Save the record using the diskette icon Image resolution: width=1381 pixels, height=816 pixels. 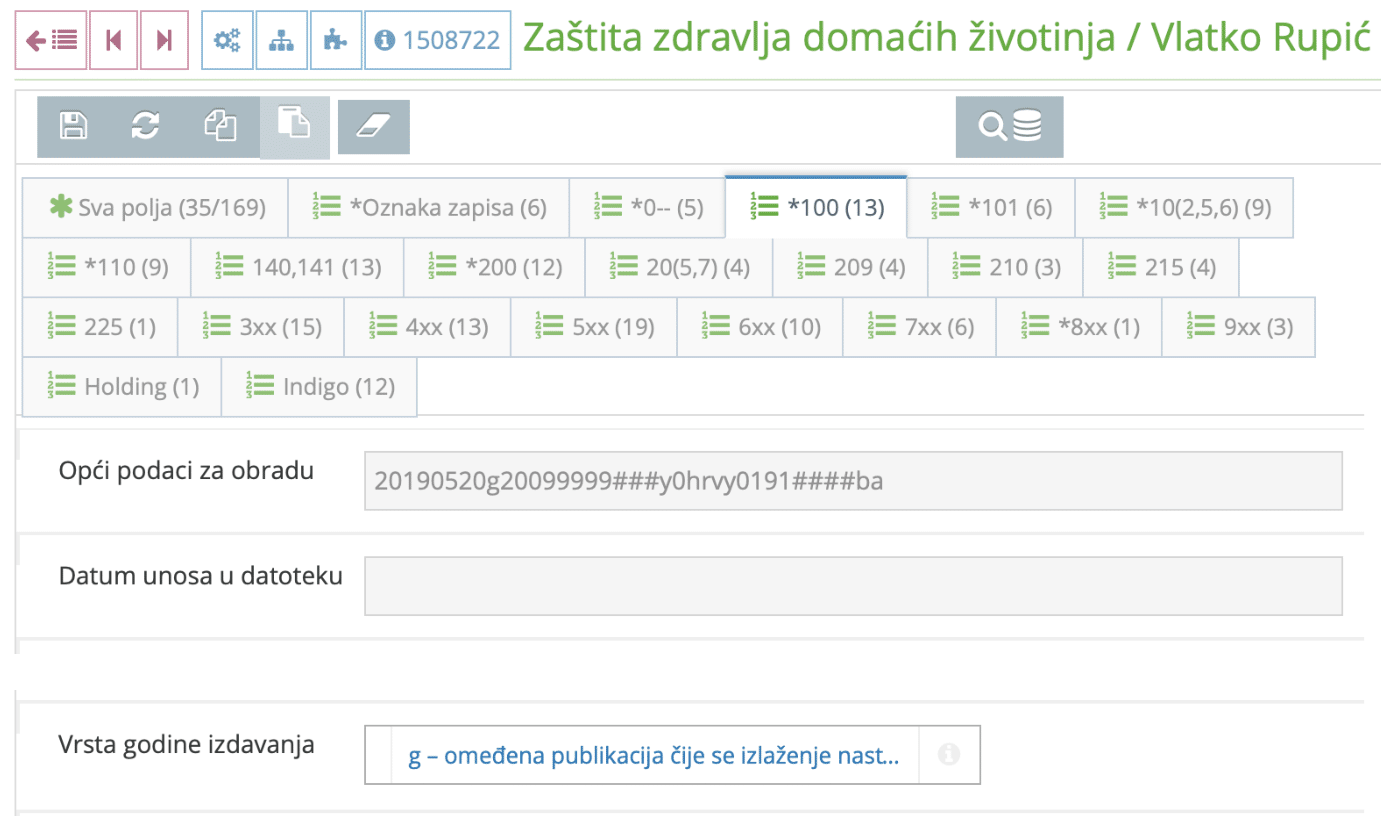coord(71,126)
